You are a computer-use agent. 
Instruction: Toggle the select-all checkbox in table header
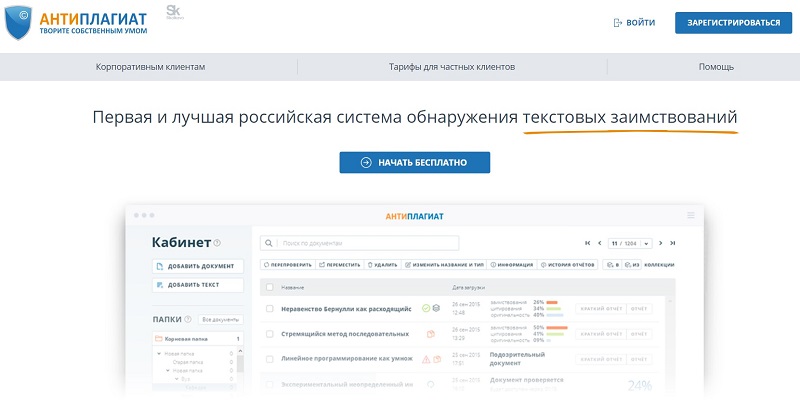tap(269, 288)
